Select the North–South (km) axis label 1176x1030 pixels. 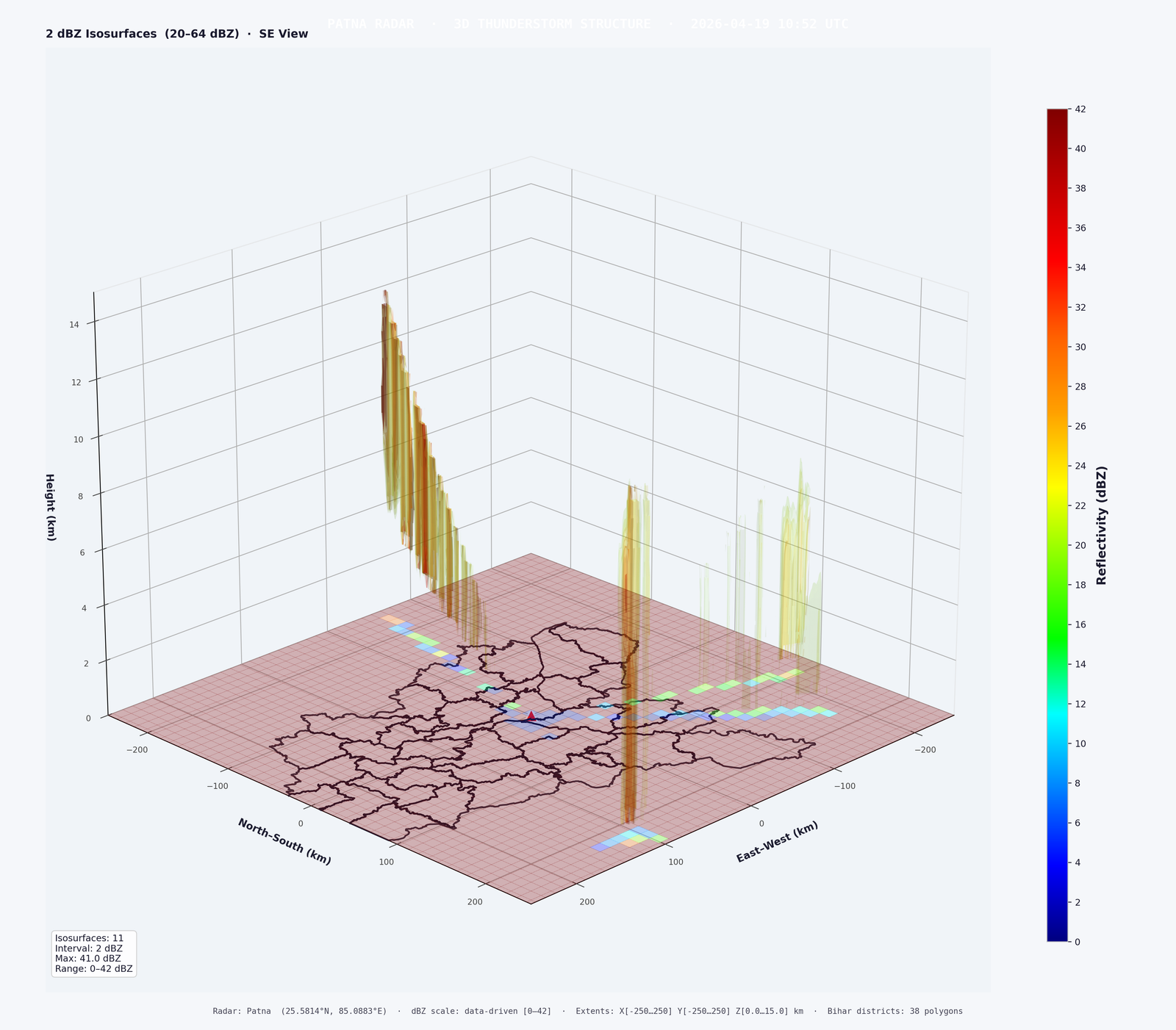[x=284, y=841]
